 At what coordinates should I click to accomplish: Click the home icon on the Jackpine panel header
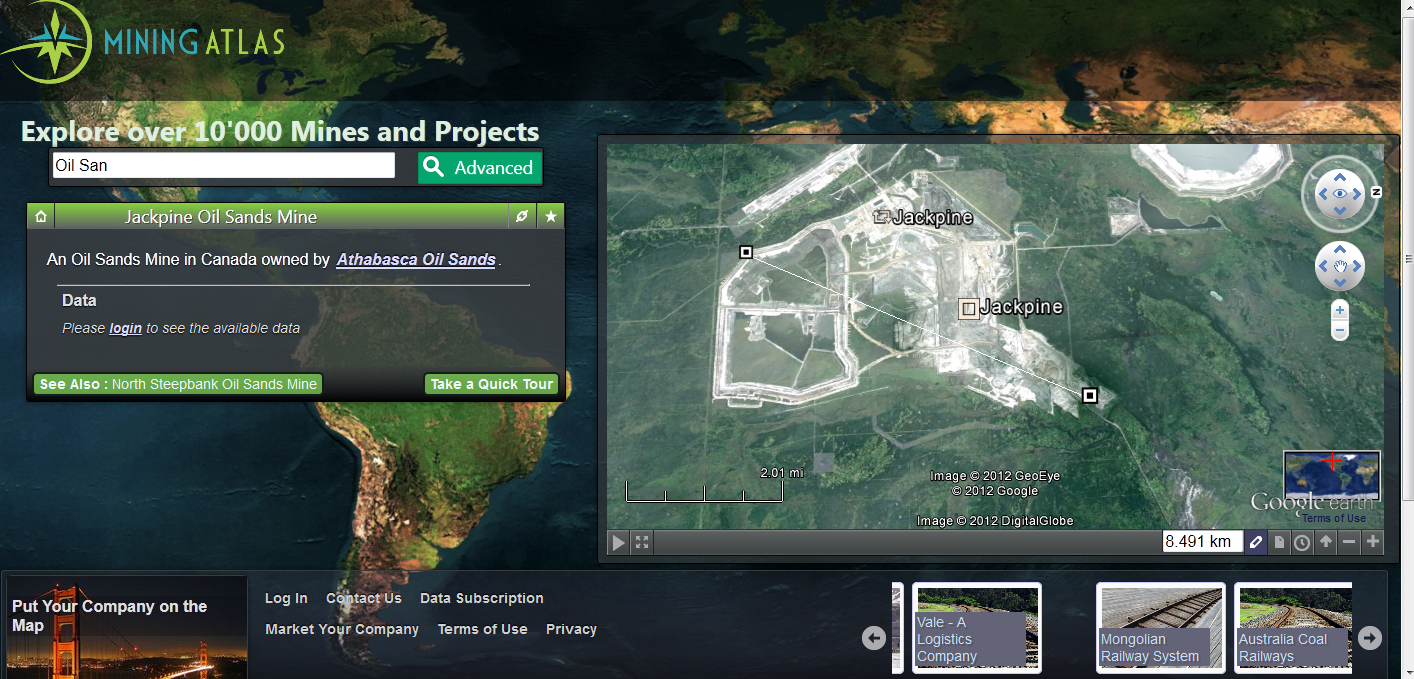tap(40, 216)
